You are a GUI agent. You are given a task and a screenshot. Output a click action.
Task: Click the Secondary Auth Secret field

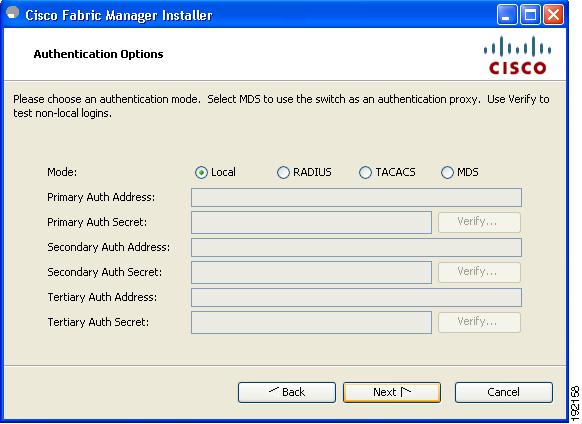311,273
